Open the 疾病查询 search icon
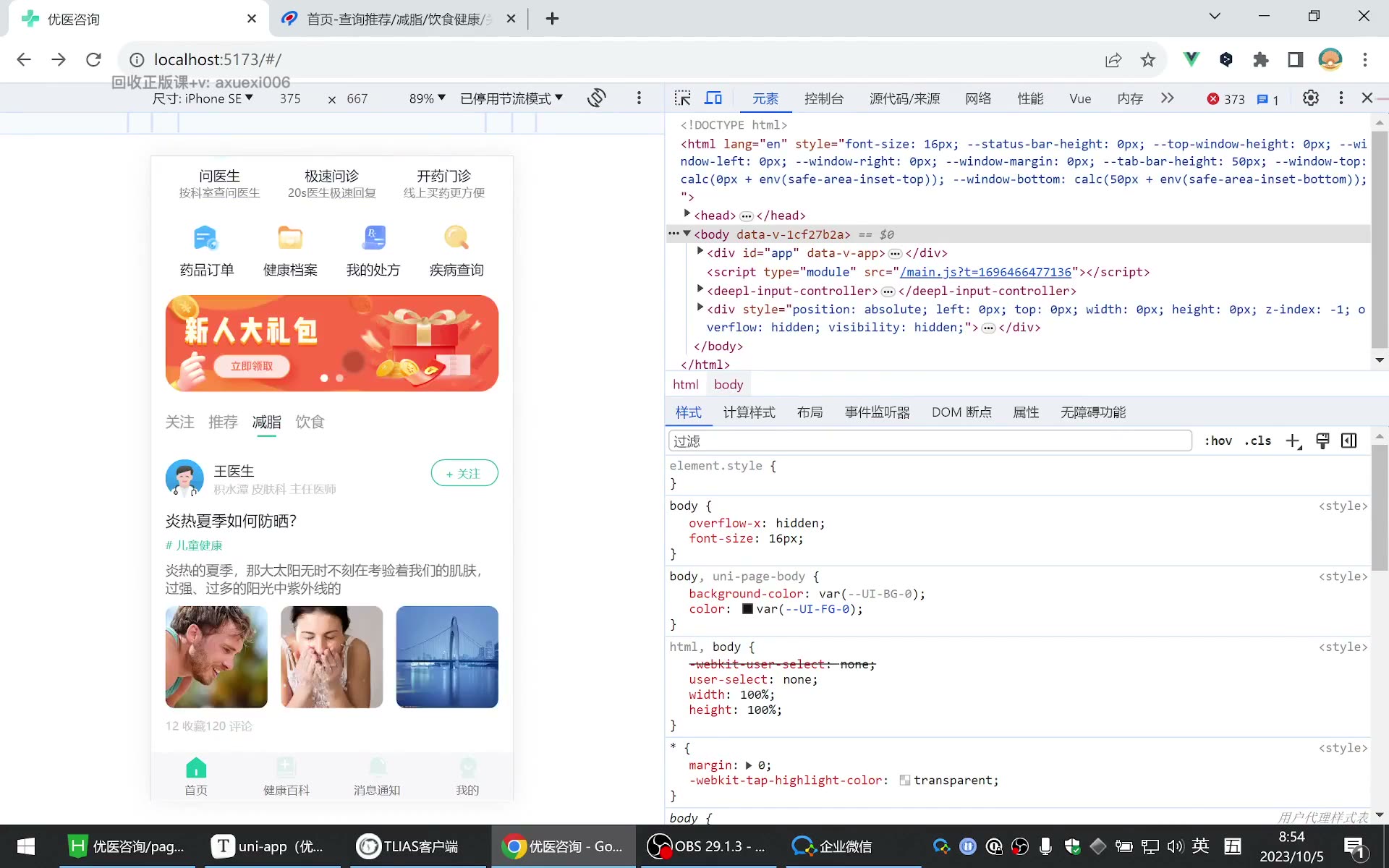 [456, 238]
